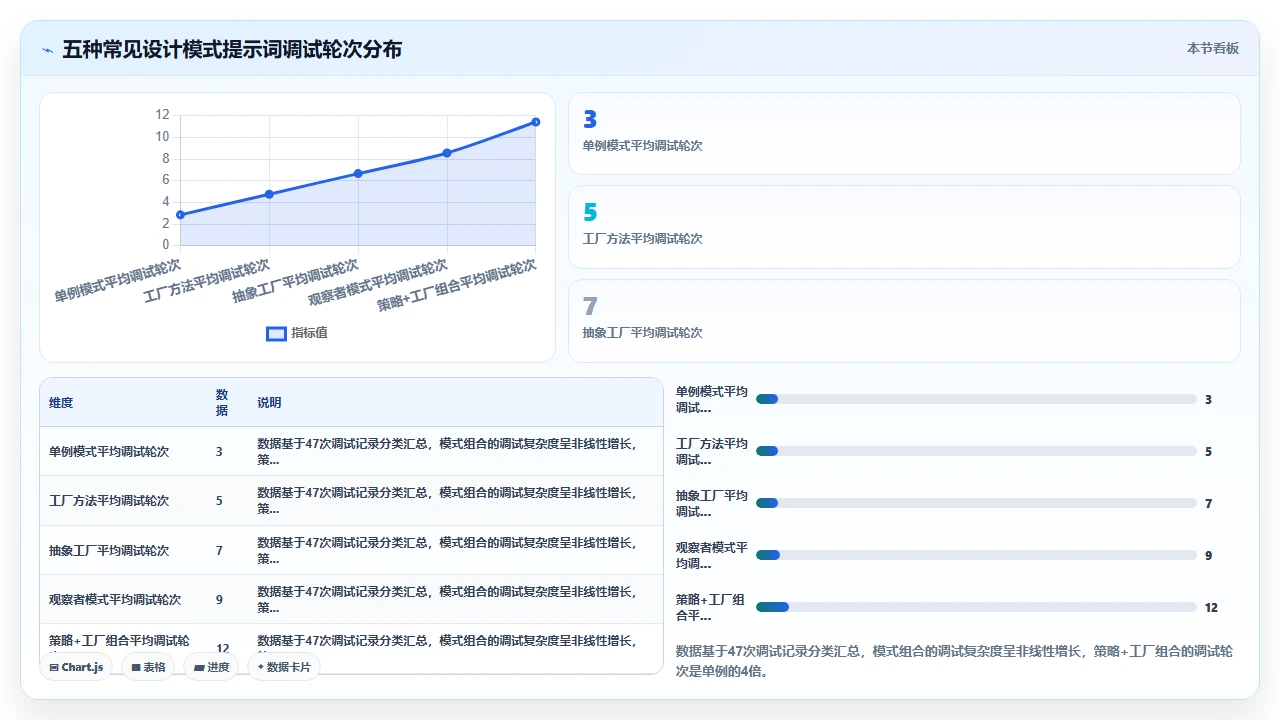Viewport: 1280px width, 720px height.
Task: Click the lightning icon beside the dashboard title
Action: click(47, 50)
